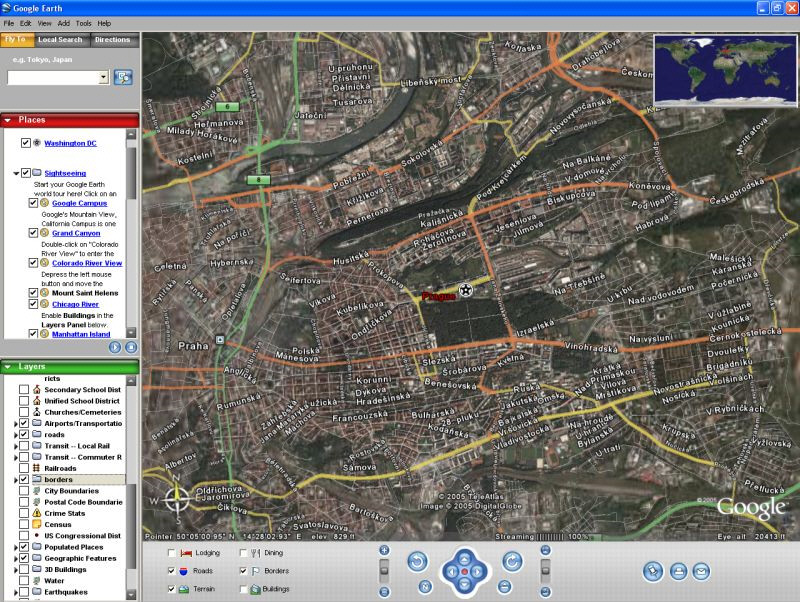Click the Praha station icon on the map
The height and width of the screenshot is (602, 800).
click(220, 339)
